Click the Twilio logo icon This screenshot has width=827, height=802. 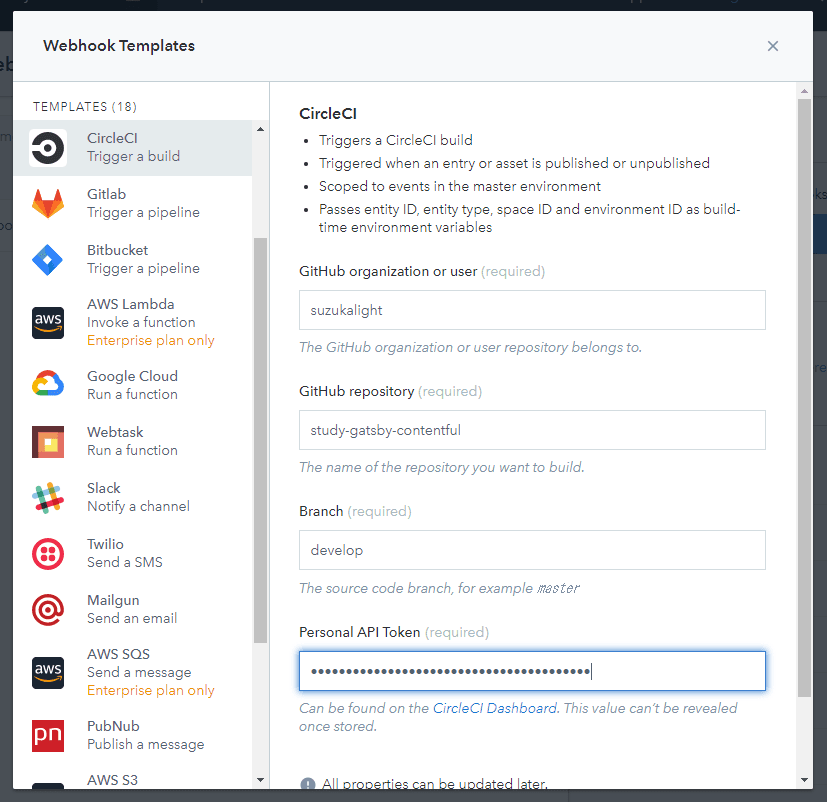coord(48,553)
